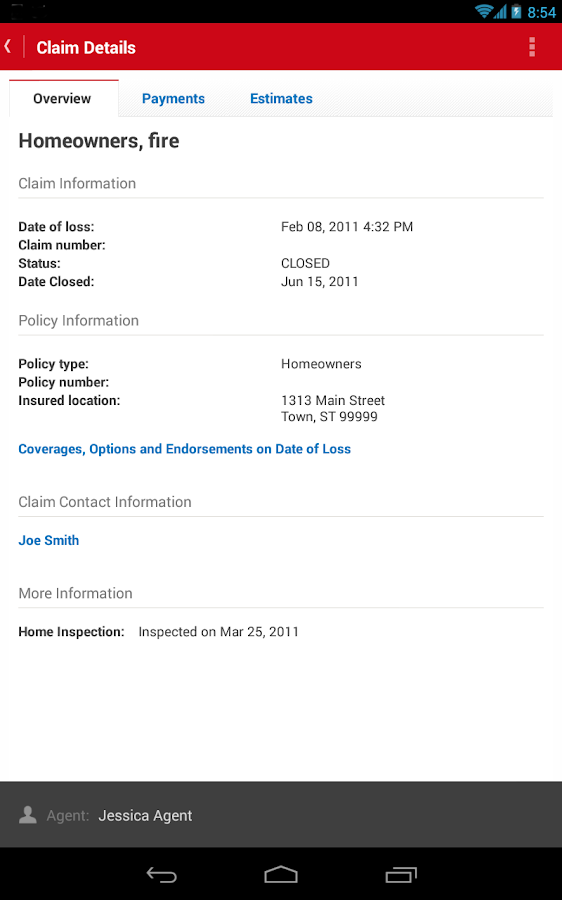Tap Jessica Agent in bottom bar
Image resolution: width=562 pixels, height=900 pixels.
[x=145, y=815]
